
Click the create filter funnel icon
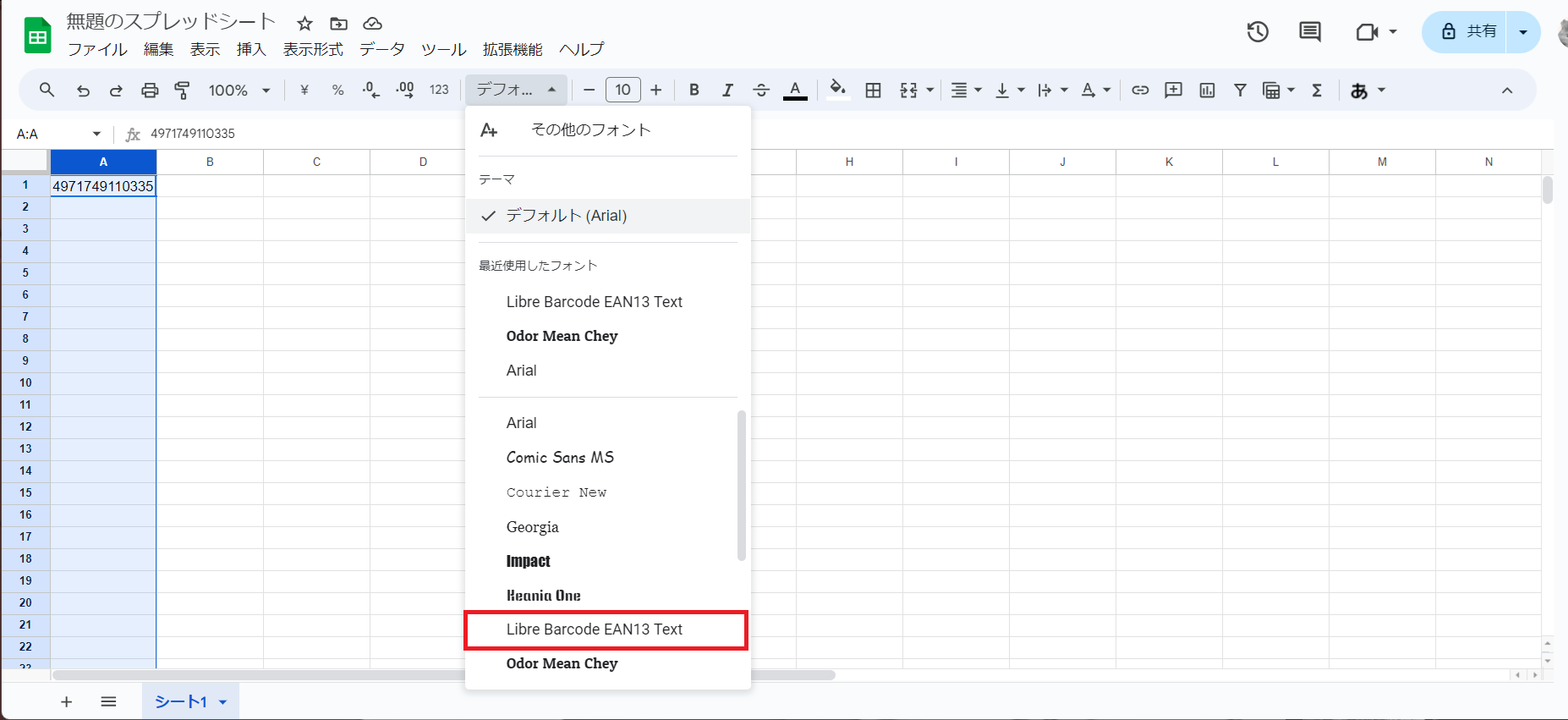(1240, 91)
